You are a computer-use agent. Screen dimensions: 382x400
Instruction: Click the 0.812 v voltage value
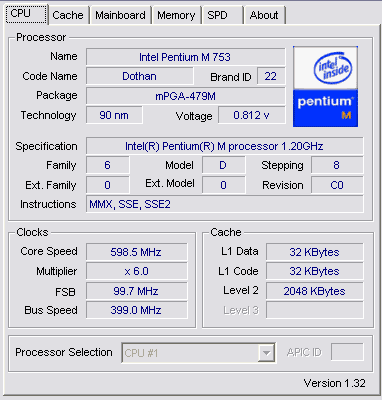252,115
